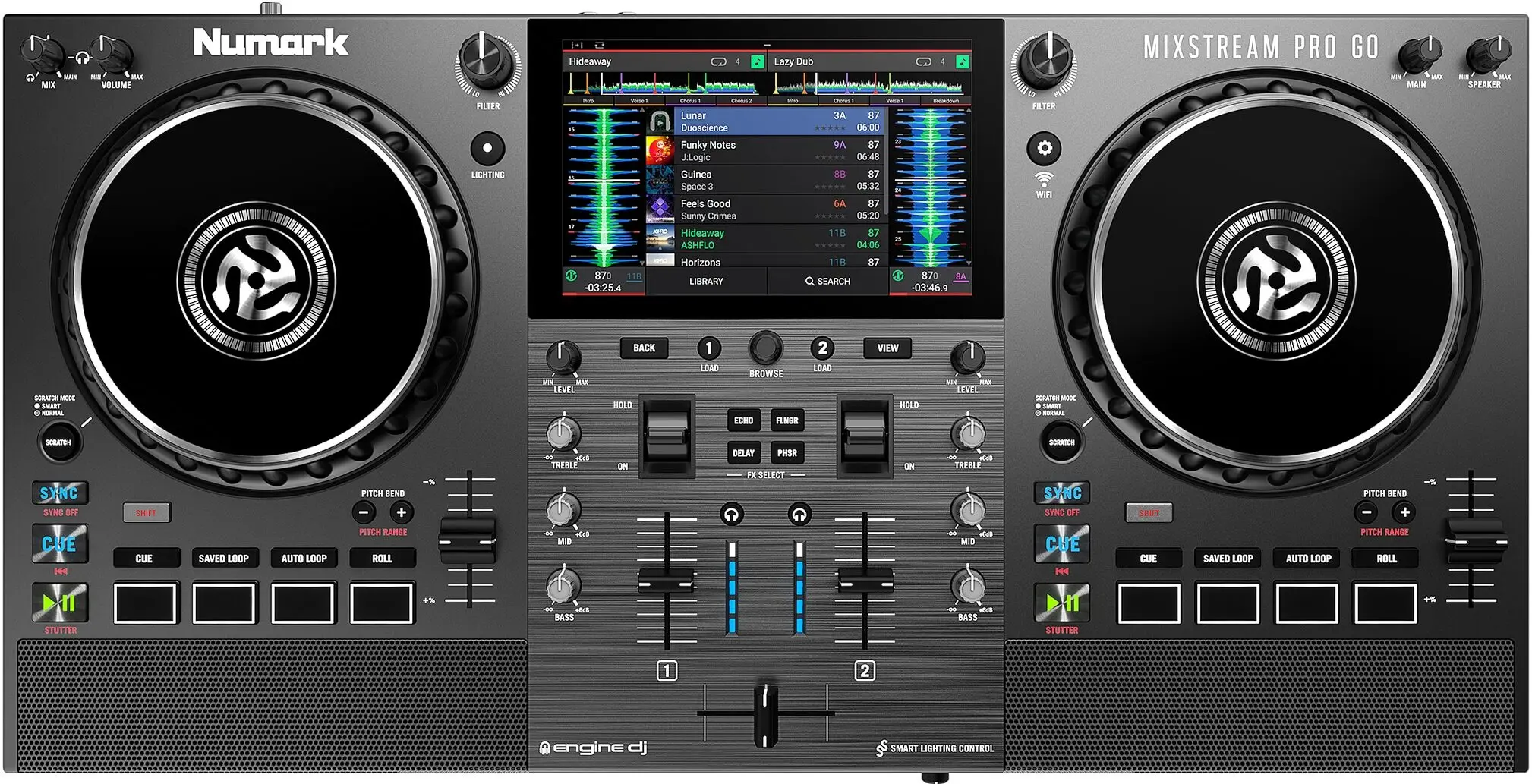Viewport: 1532px width, 784px height.
Task: Click the crossfader at the bottom center
Action: 765,714
